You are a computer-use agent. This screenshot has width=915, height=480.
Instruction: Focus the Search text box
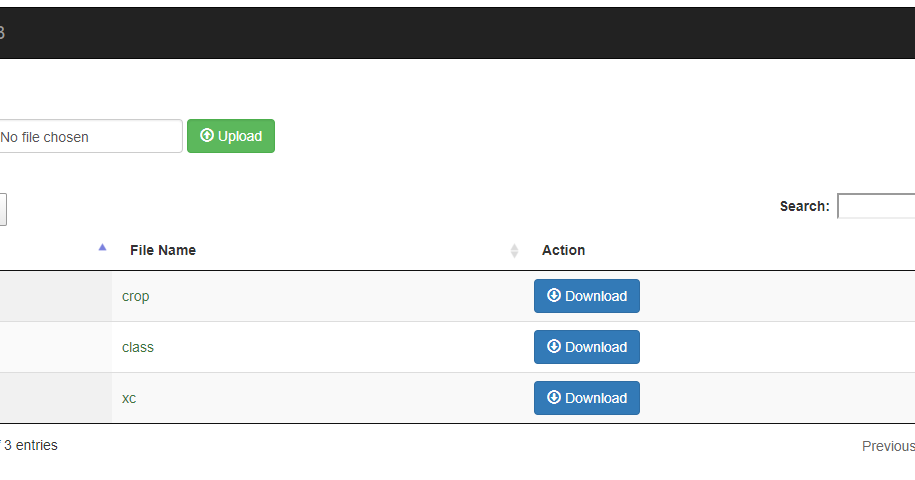[x=876, y=206]
